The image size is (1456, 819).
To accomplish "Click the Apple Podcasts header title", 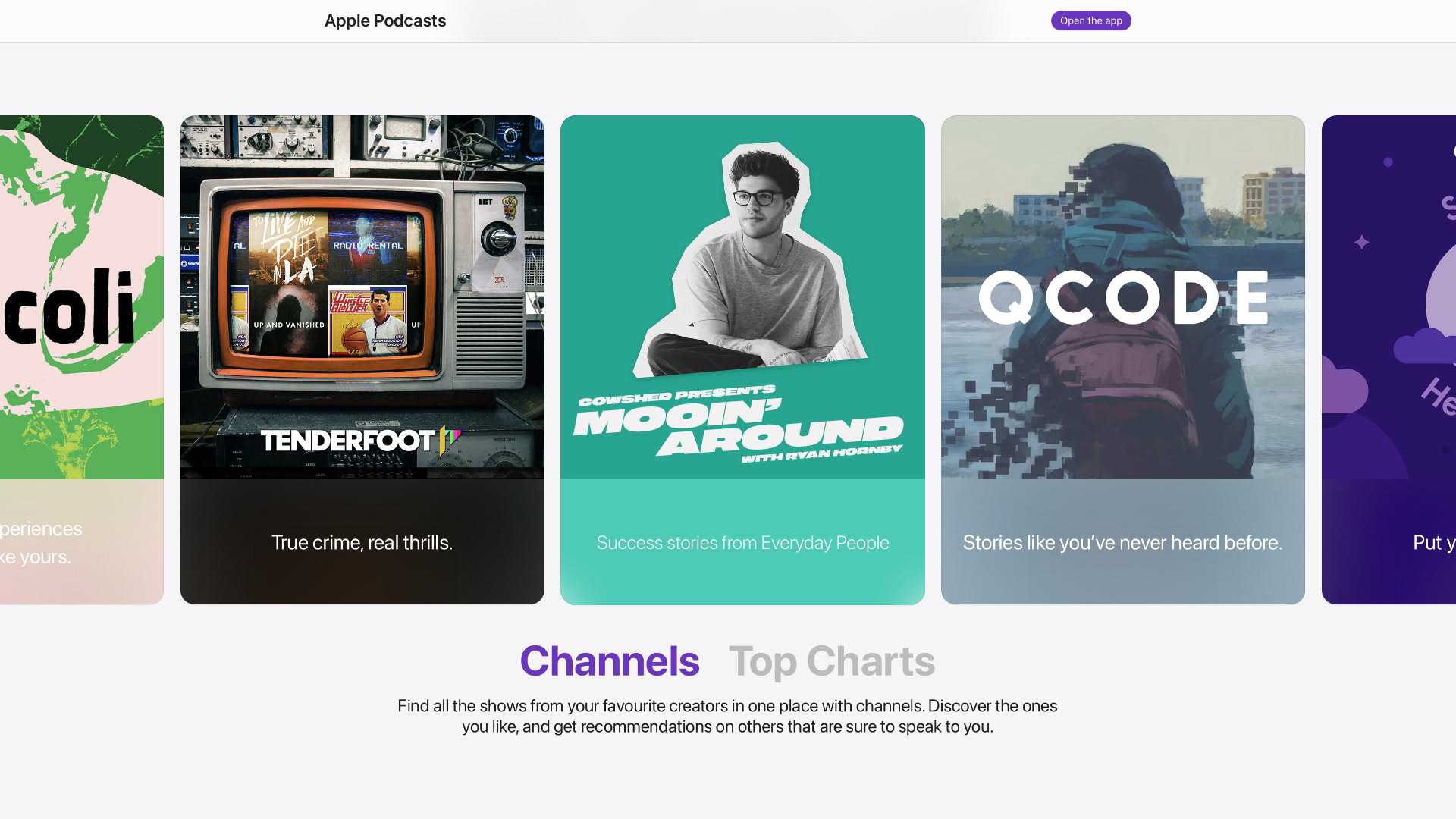I will point(385,20).
